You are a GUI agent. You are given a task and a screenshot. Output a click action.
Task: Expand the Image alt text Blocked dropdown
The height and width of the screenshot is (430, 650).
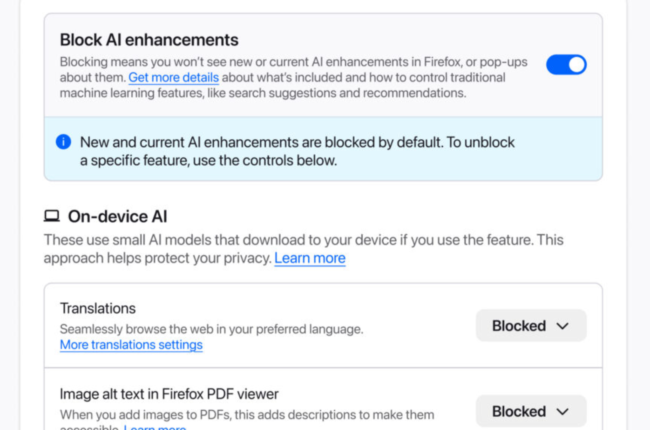click(x=530, y=411)
